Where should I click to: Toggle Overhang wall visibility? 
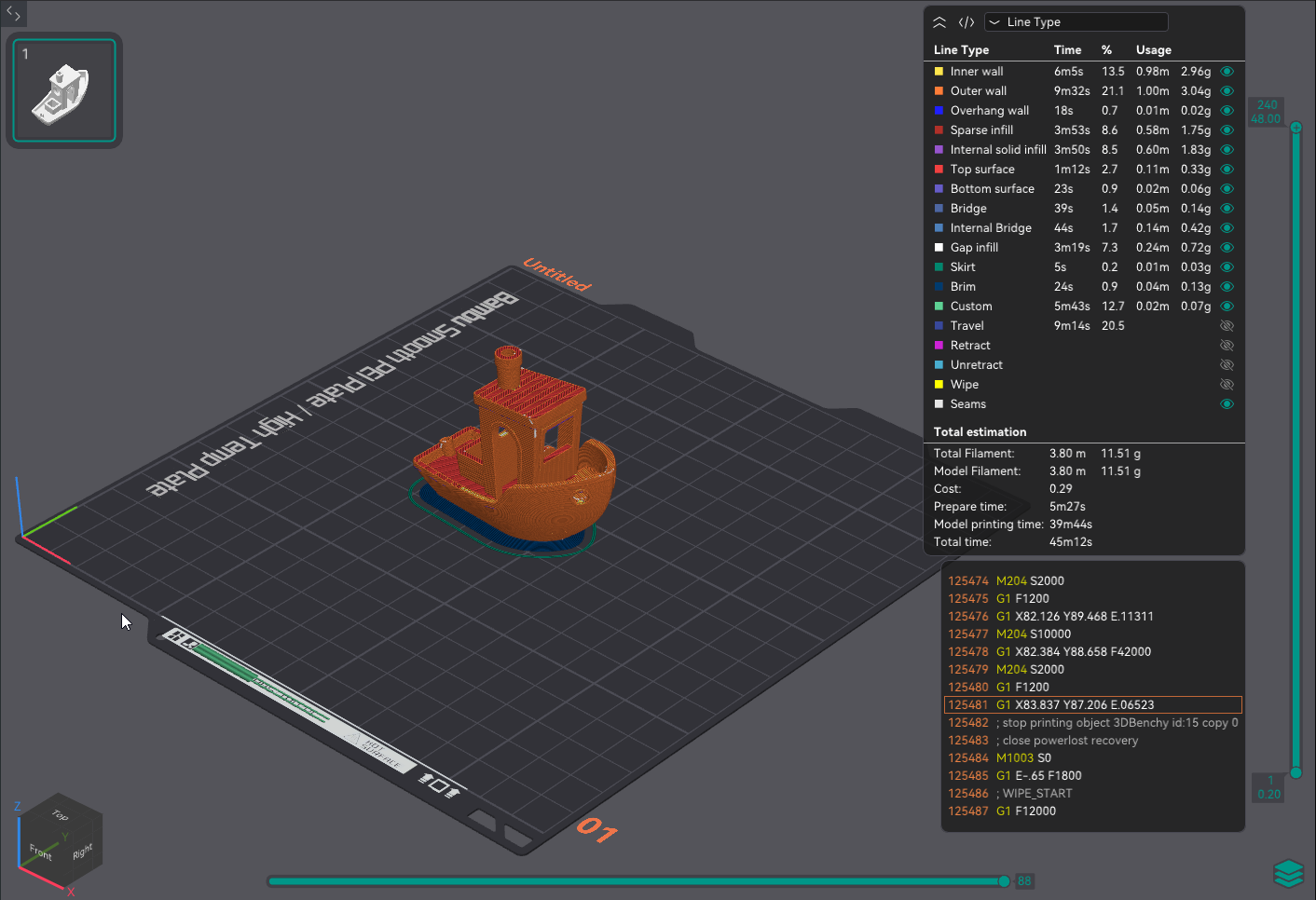[x=1227, y=111]
